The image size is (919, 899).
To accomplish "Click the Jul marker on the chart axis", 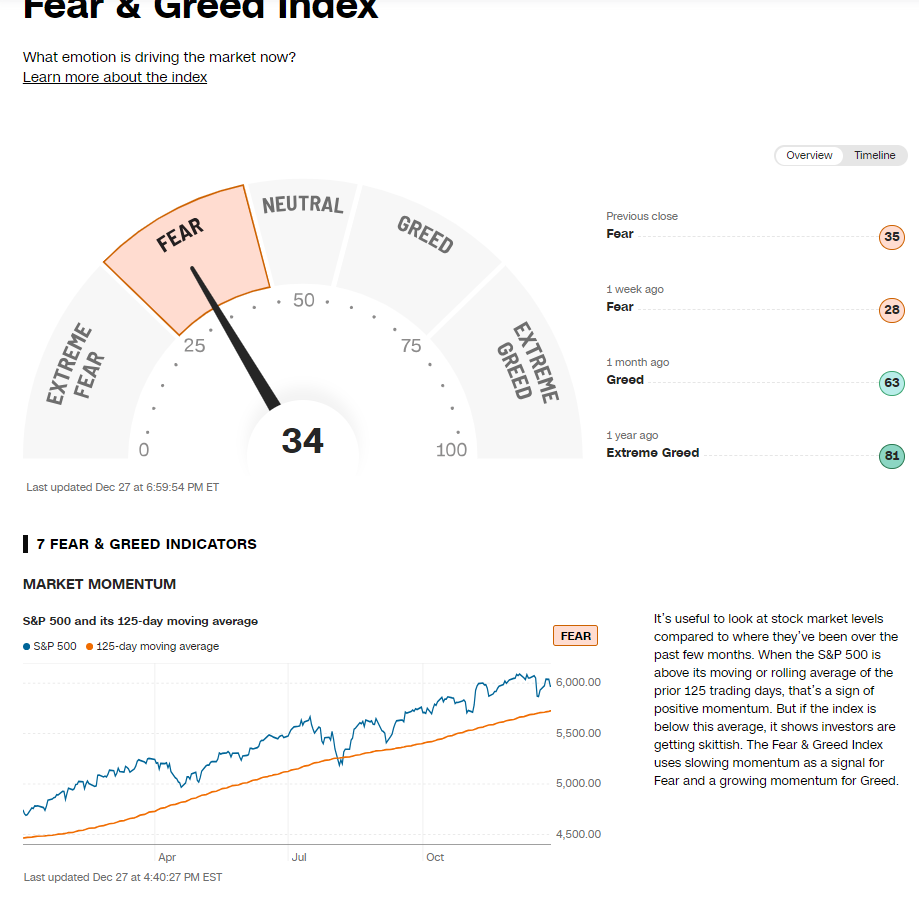I will [299, 857].
